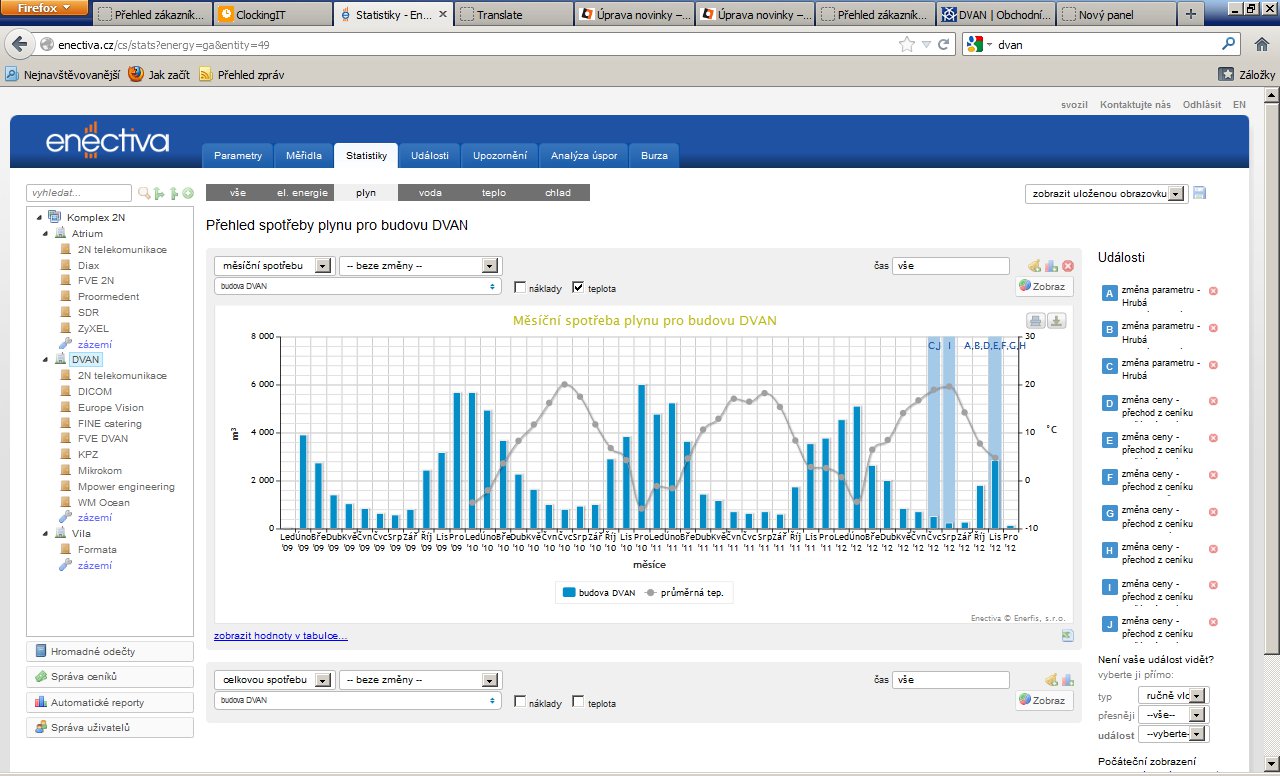1280x776 pixels.
Task: Select the voda filter tab
Action: [x=430, y=193]
